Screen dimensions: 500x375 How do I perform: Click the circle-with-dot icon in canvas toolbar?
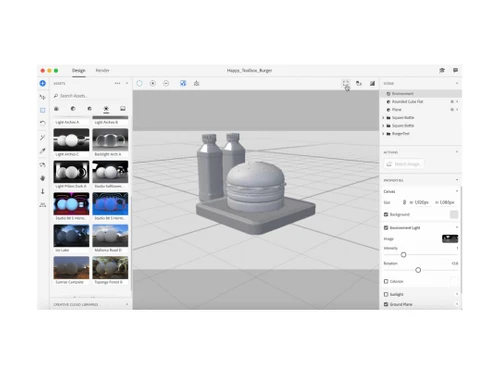pyautogui.click(x=153, y=83)
